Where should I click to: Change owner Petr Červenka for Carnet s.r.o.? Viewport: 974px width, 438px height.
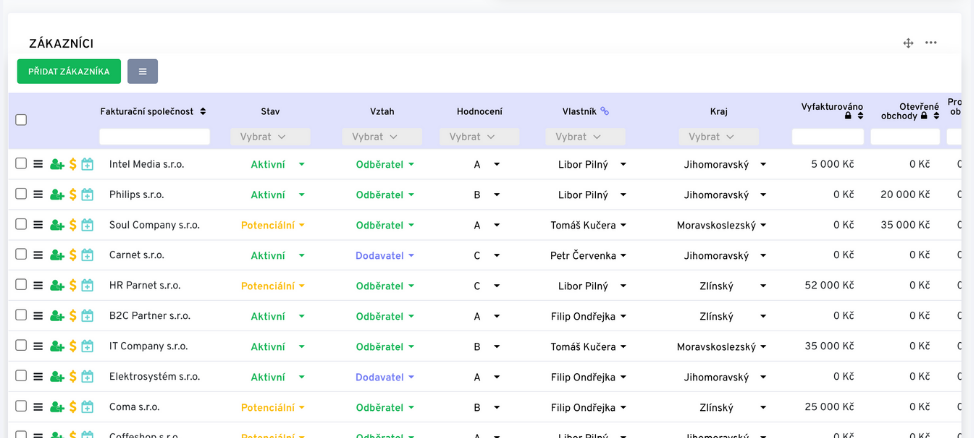588,255
